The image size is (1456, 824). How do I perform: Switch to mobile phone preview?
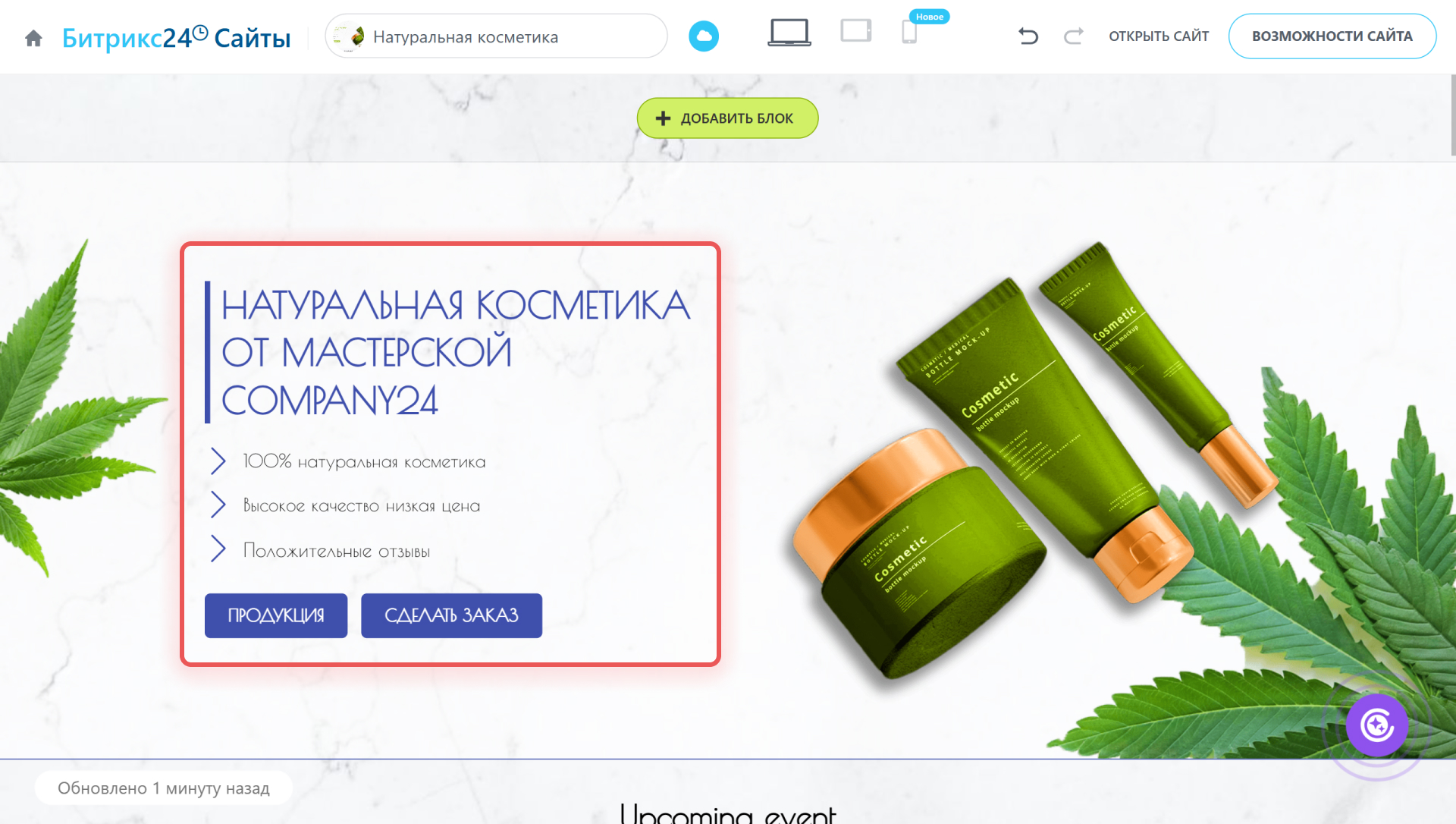tap(909, 33)
